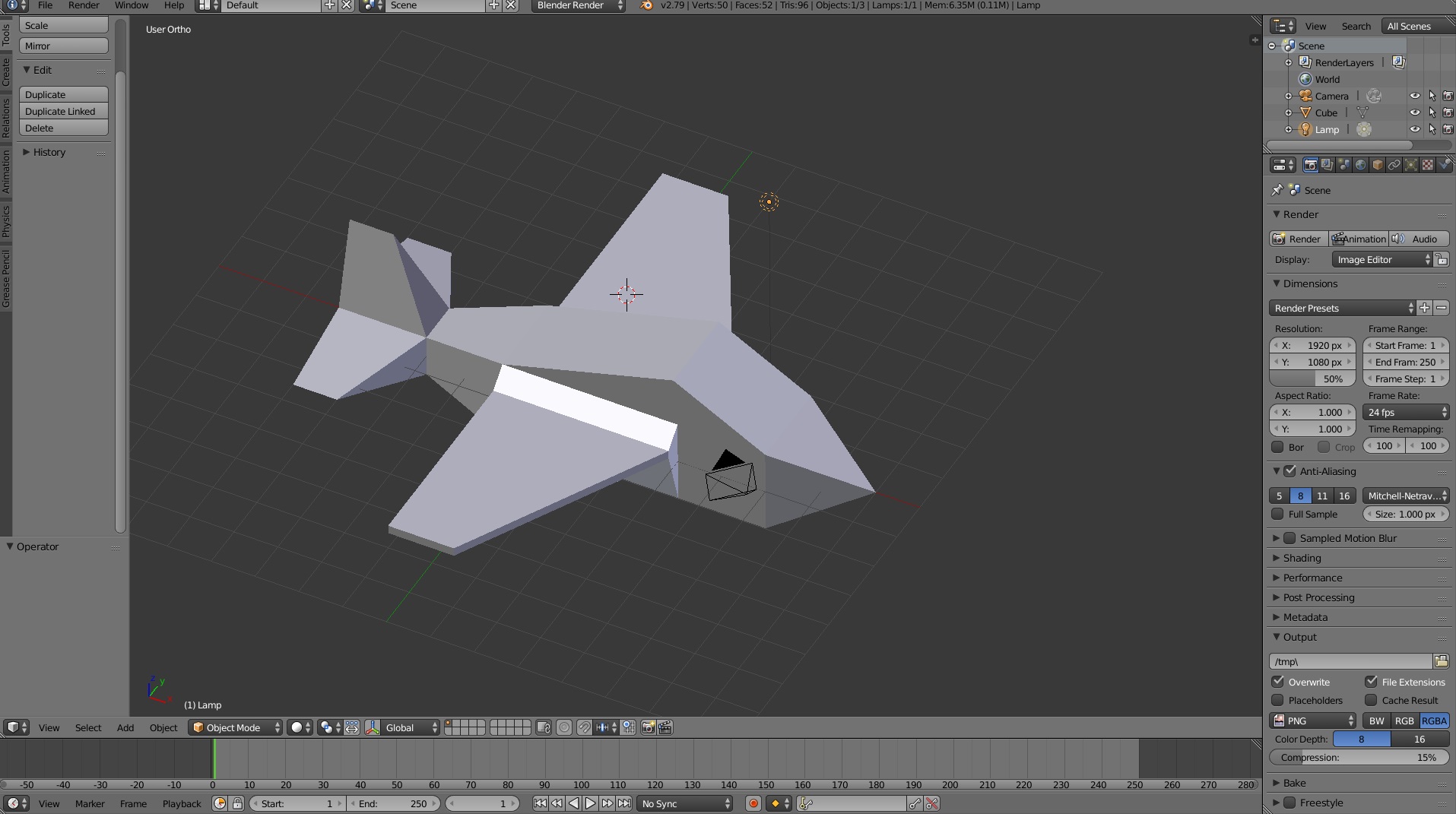Open the Render menu in top bar
This screenshot has width=1456, height=814.
[x=84, y=5]
